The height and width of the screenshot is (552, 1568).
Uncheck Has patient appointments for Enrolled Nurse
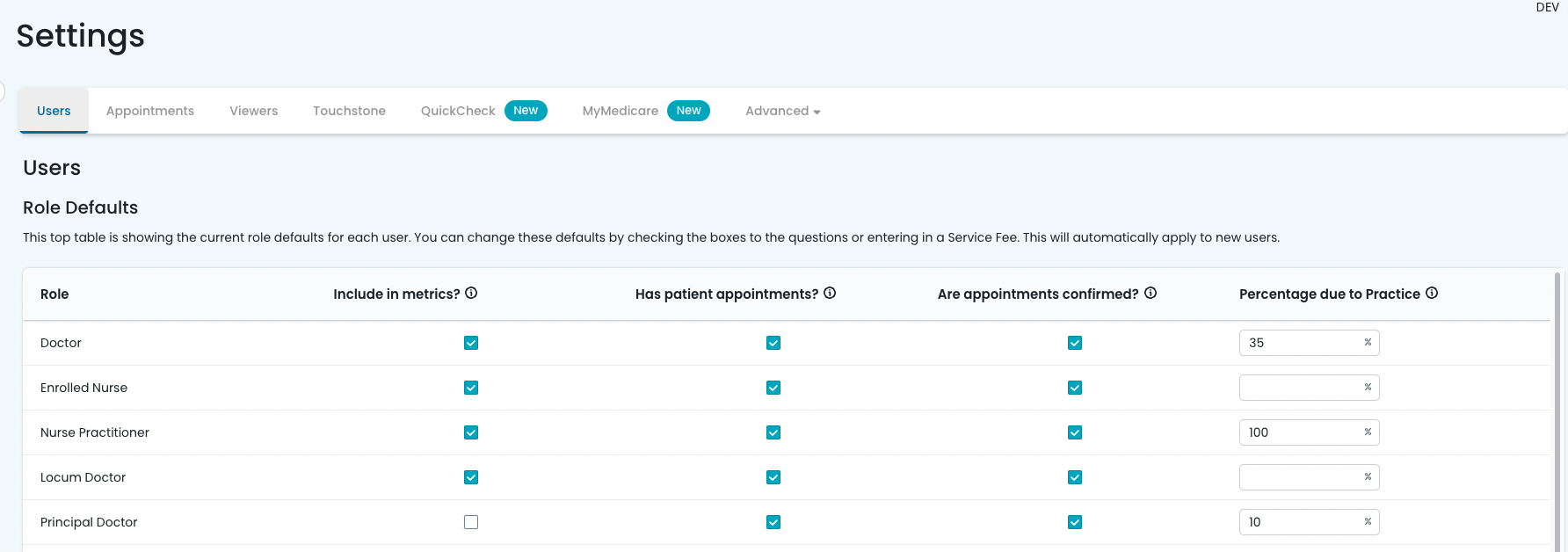(x=773, y=388)
